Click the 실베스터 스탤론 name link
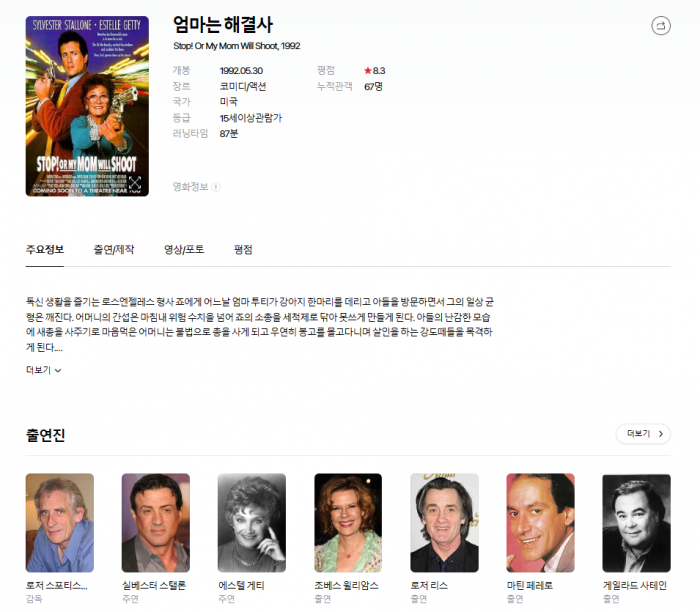 coord(155,585)
